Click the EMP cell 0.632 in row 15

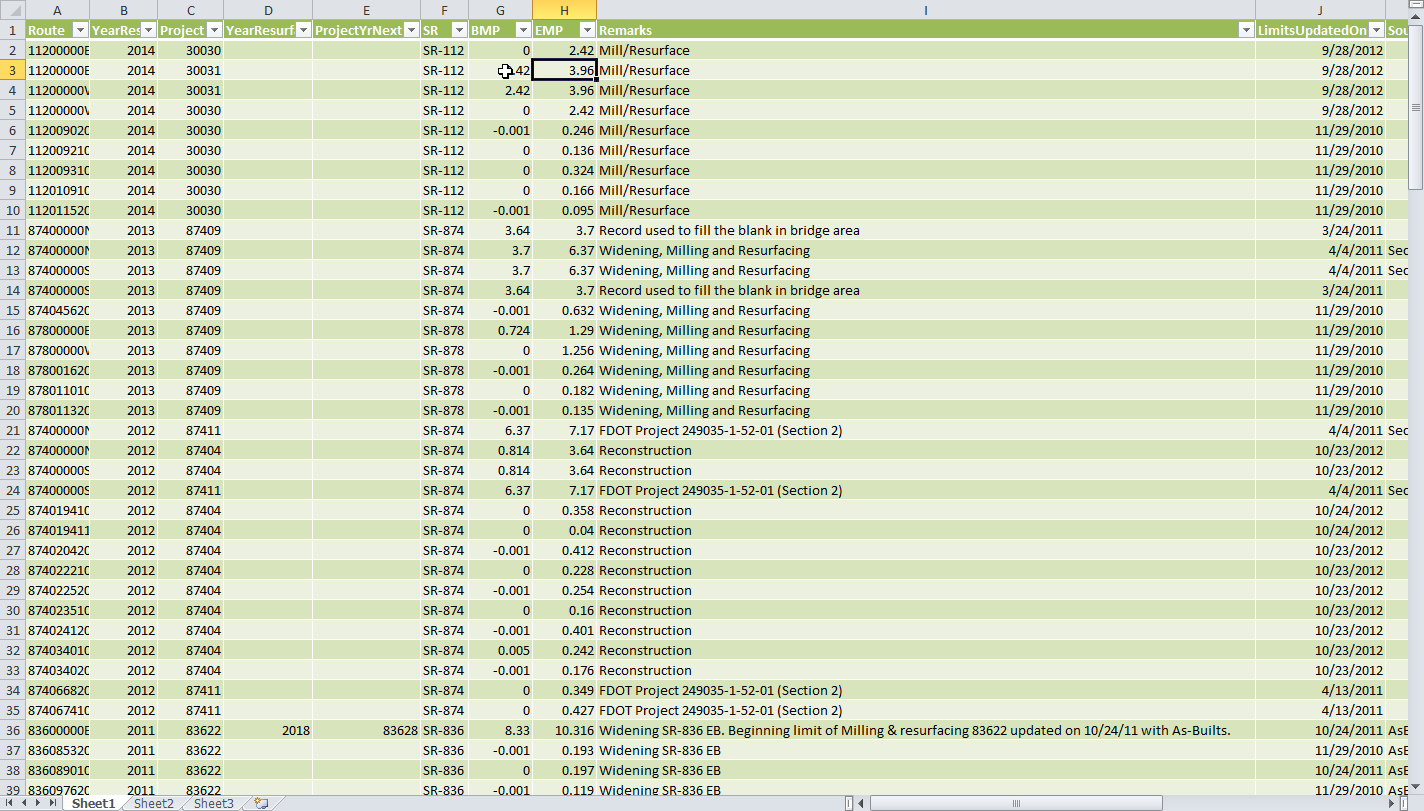point(564,310)
